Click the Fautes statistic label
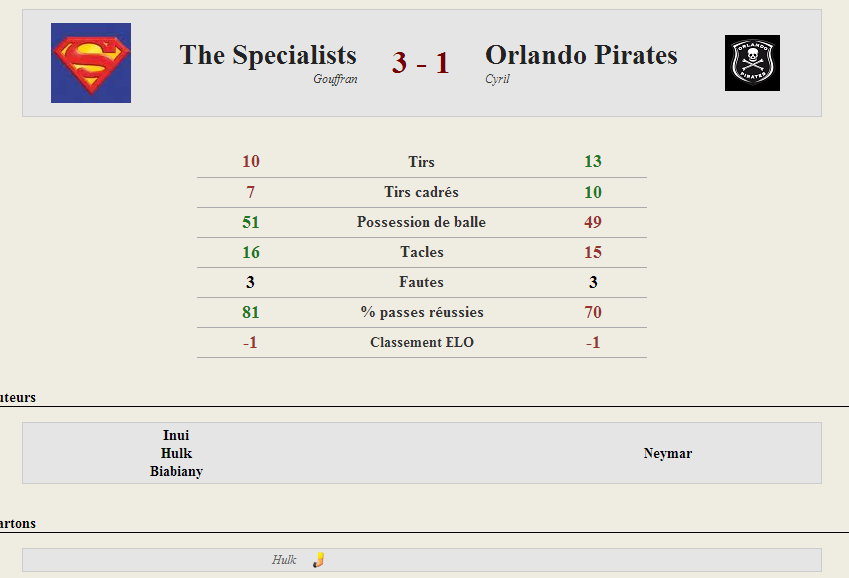This screenshot has height=578, width=849. [421, 282]
